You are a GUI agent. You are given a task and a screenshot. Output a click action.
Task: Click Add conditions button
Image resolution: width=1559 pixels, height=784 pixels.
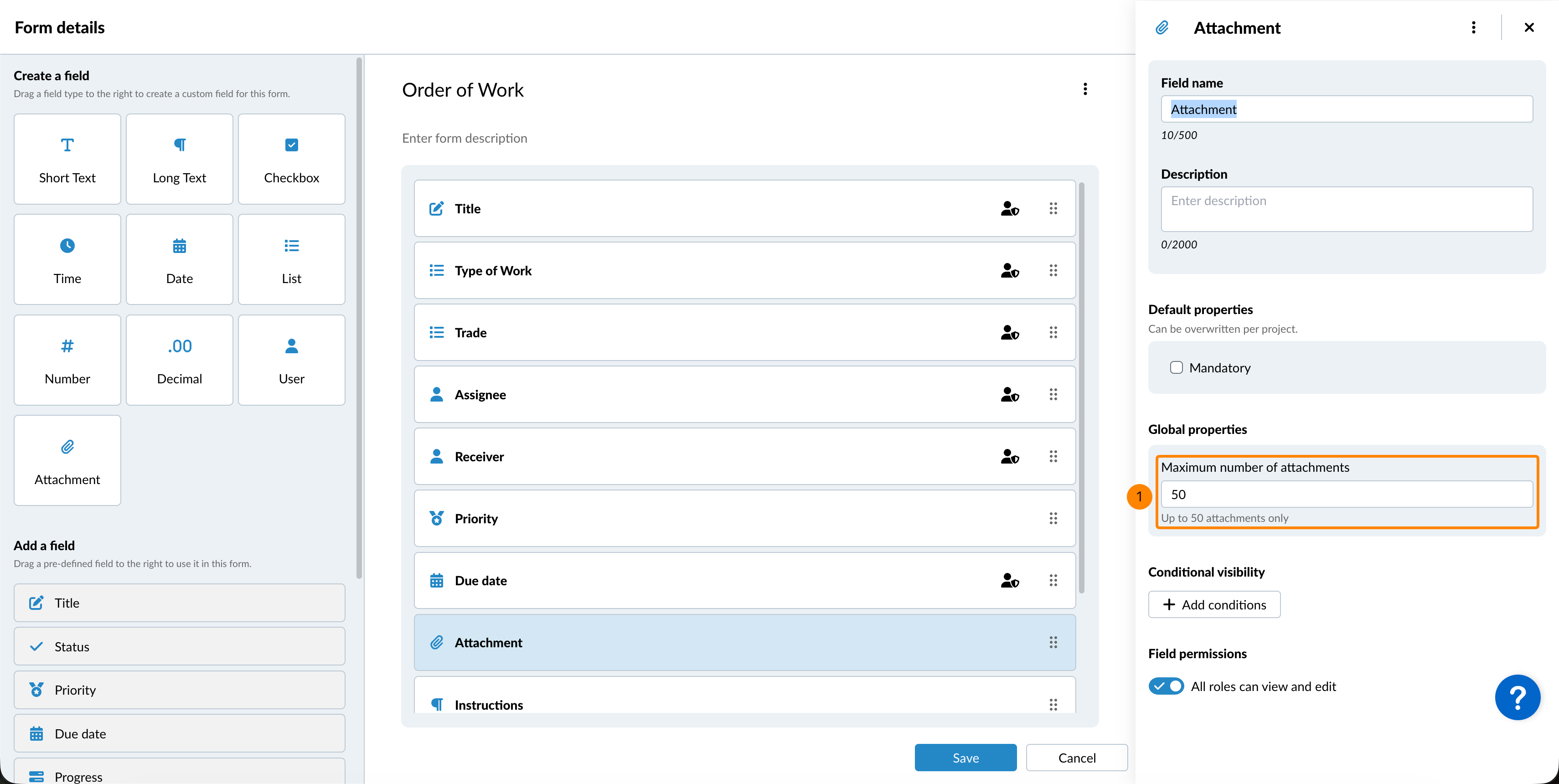1214,605
